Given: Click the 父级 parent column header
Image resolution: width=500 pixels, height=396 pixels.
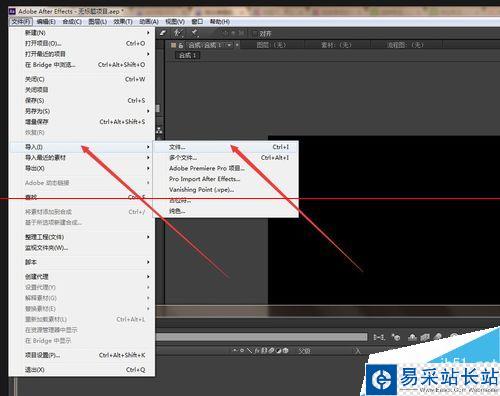Looking at the screenshot, I should [304, 351].
